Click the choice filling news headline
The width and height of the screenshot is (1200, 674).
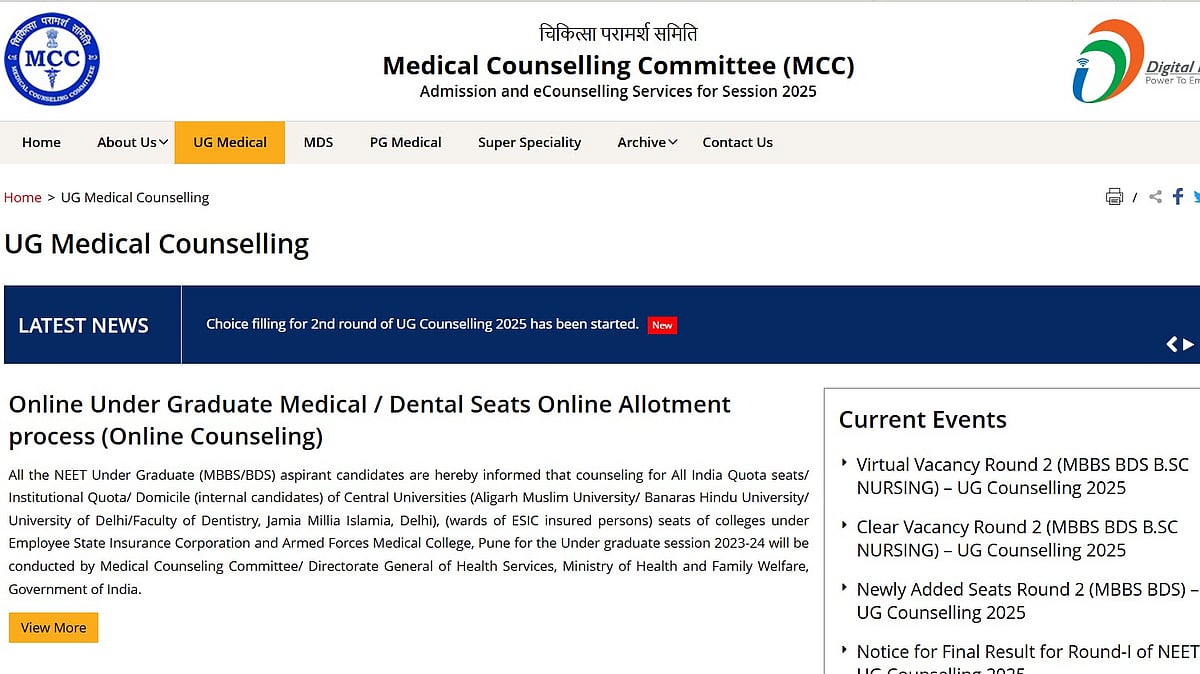tap(422, 324)
